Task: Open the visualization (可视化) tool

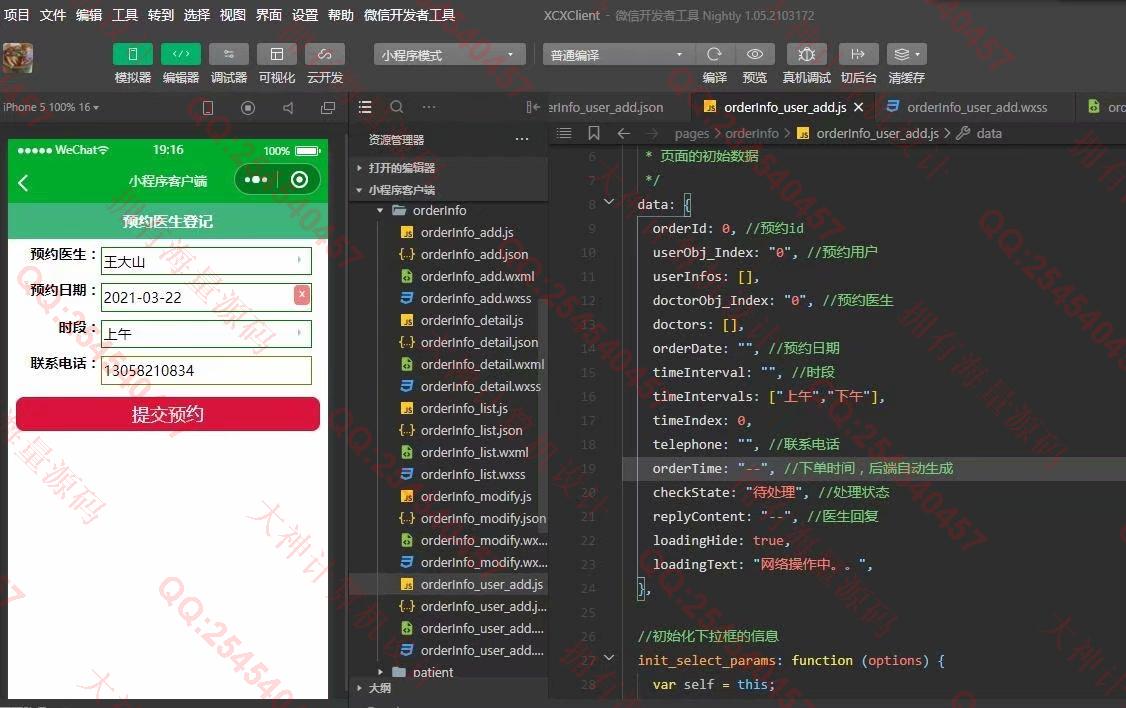Action: (x=276, y=55)
